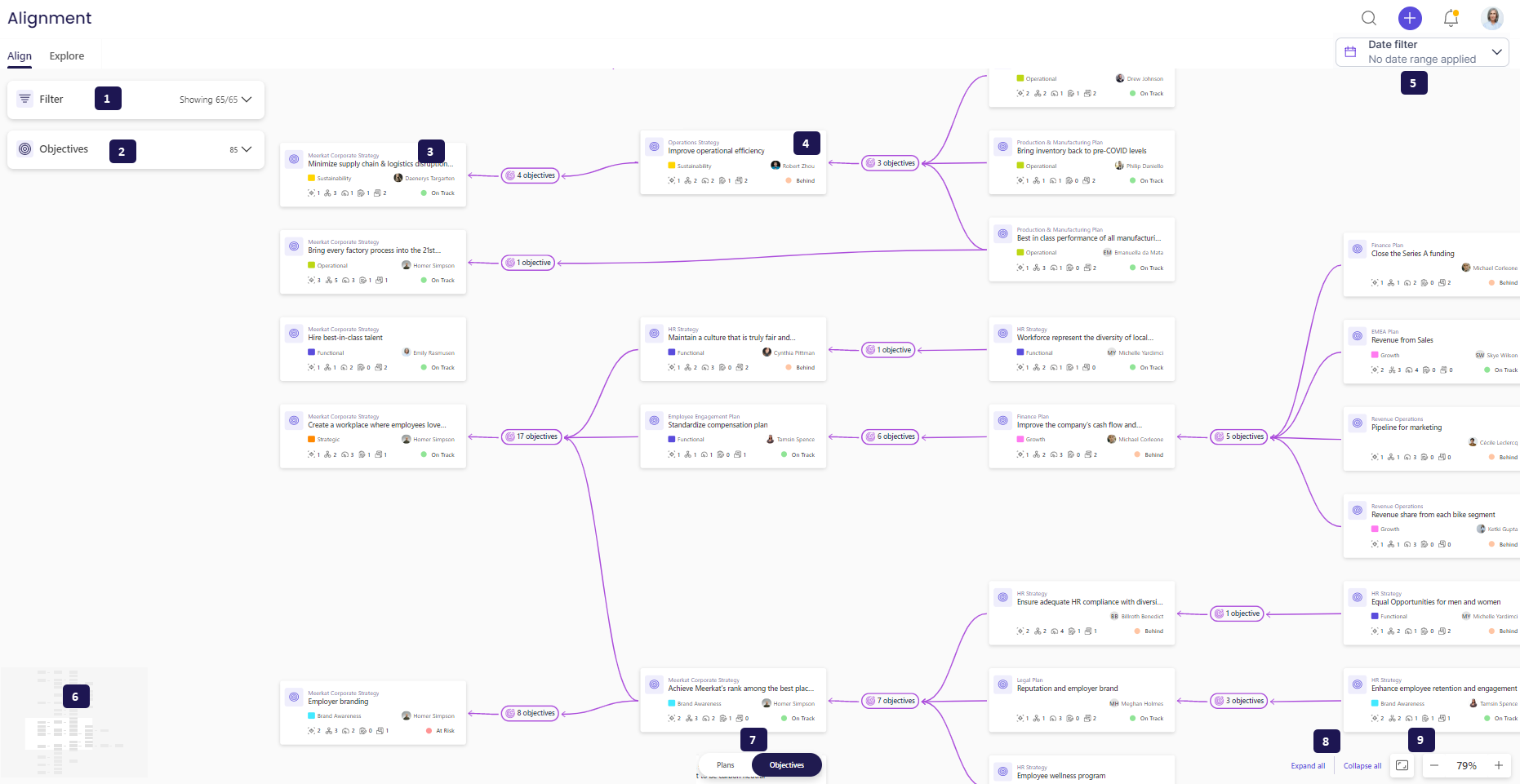The image size is (1520, 784).
Task: Click the 'Collapse all' link
Action: [x=1362, y=766]
